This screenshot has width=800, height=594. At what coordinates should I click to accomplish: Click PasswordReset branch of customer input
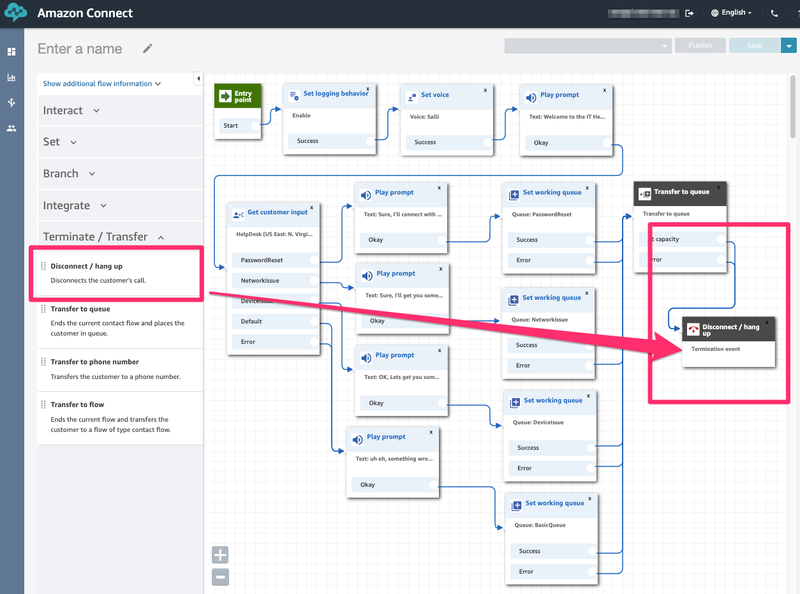click(276, 260)
